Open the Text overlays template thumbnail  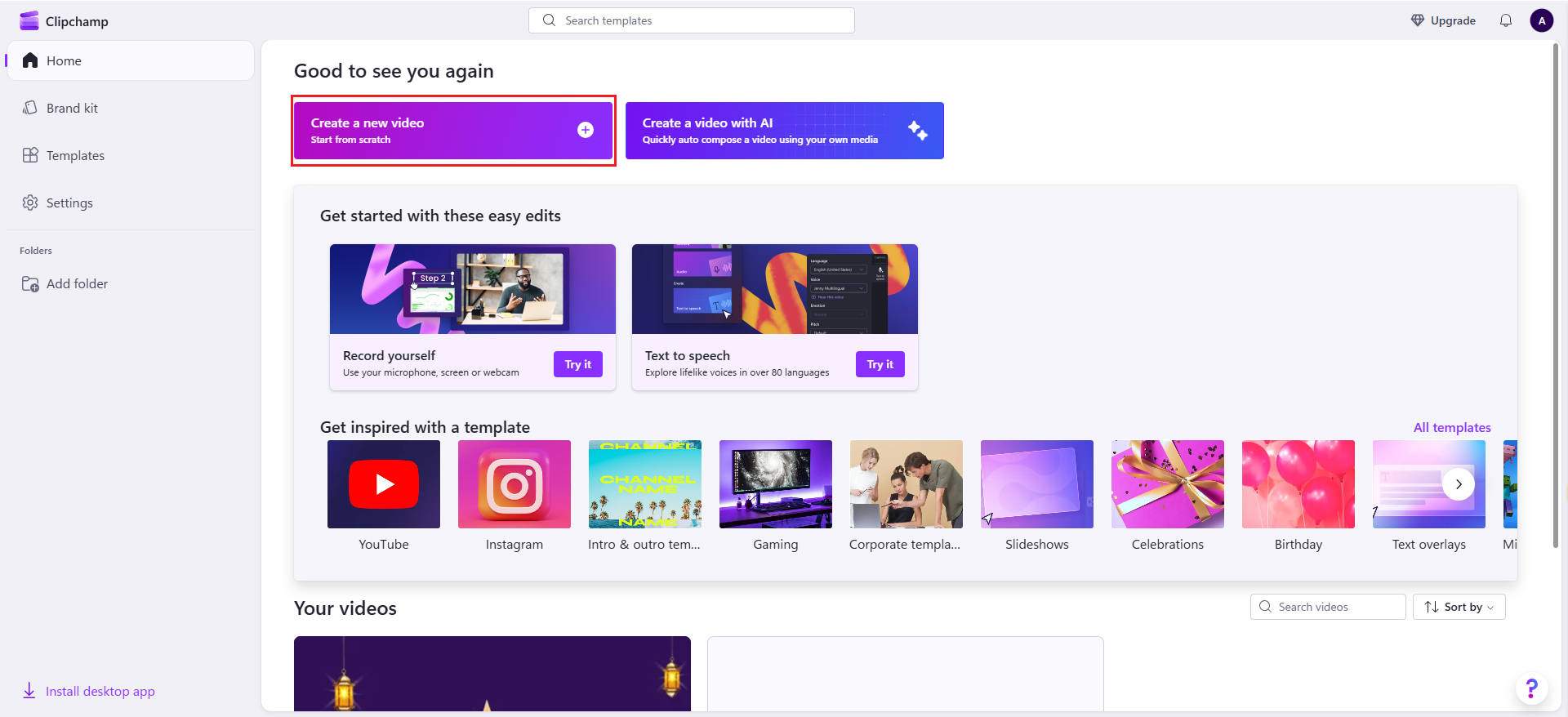point(1429,484)
